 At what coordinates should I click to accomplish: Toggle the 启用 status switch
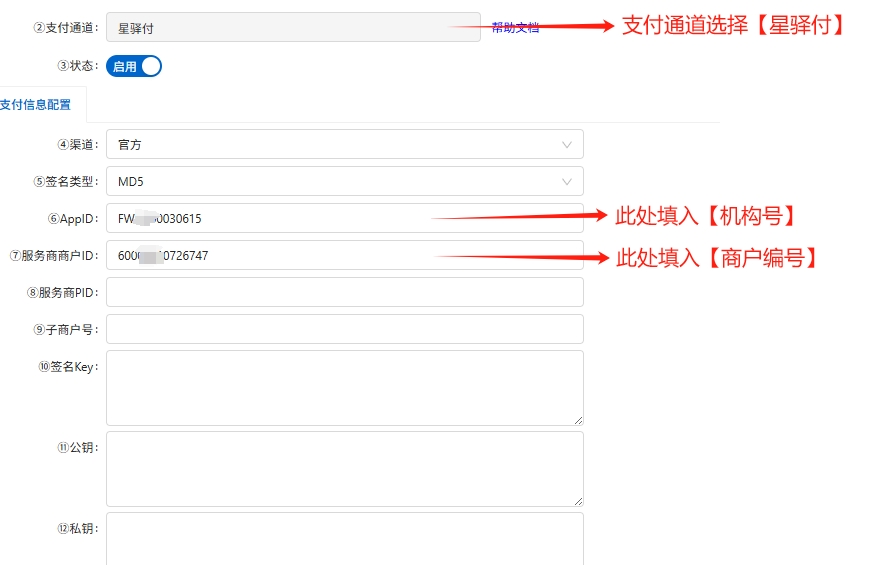pyautogui.click(x=134, y=66)
